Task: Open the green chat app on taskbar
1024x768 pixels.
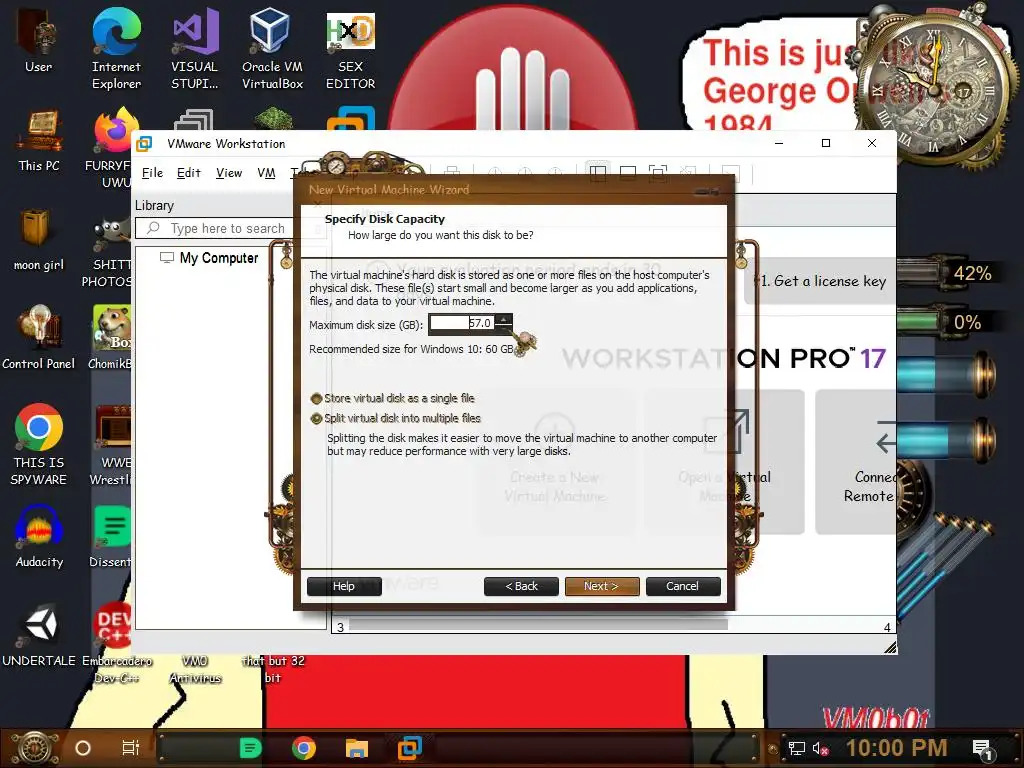Action: click(250, 748)
